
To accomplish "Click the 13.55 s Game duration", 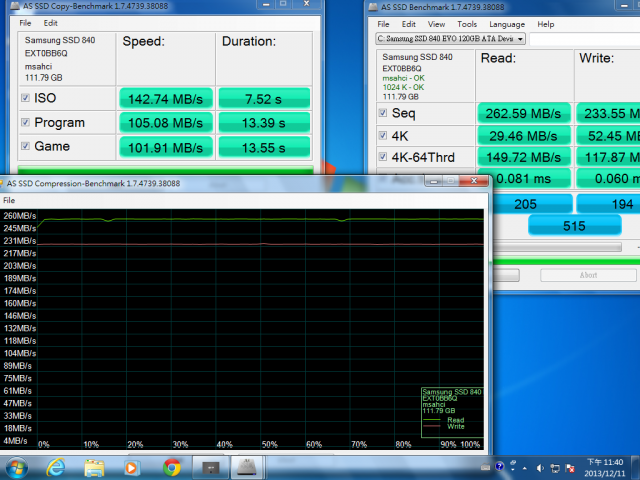I will coord(264,147).
